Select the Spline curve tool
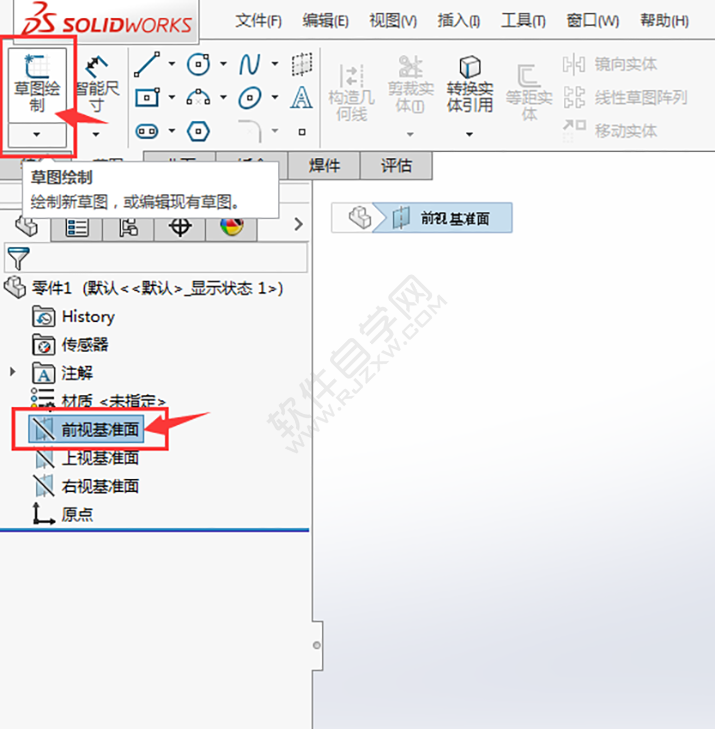 (x=250, y=64)
